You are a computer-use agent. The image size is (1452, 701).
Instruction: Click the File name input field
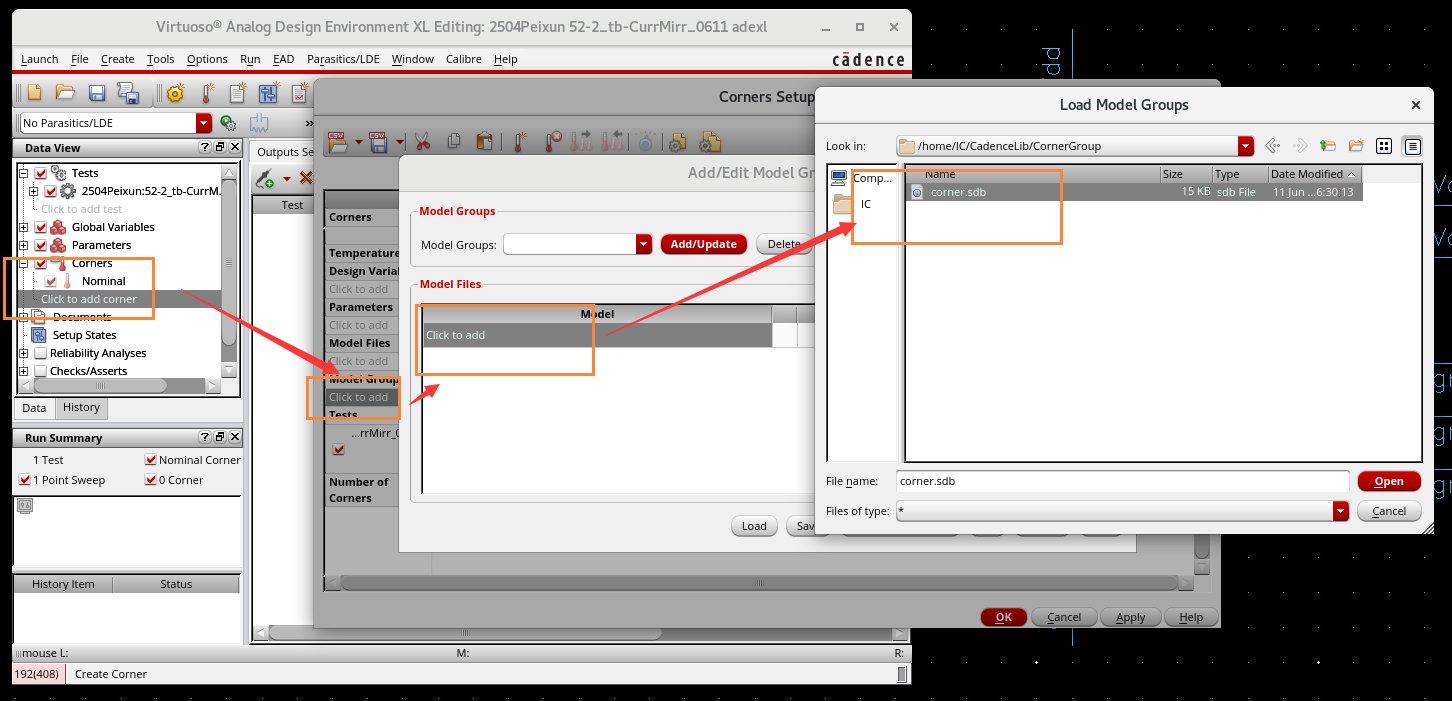click(x=1122, y=481)
